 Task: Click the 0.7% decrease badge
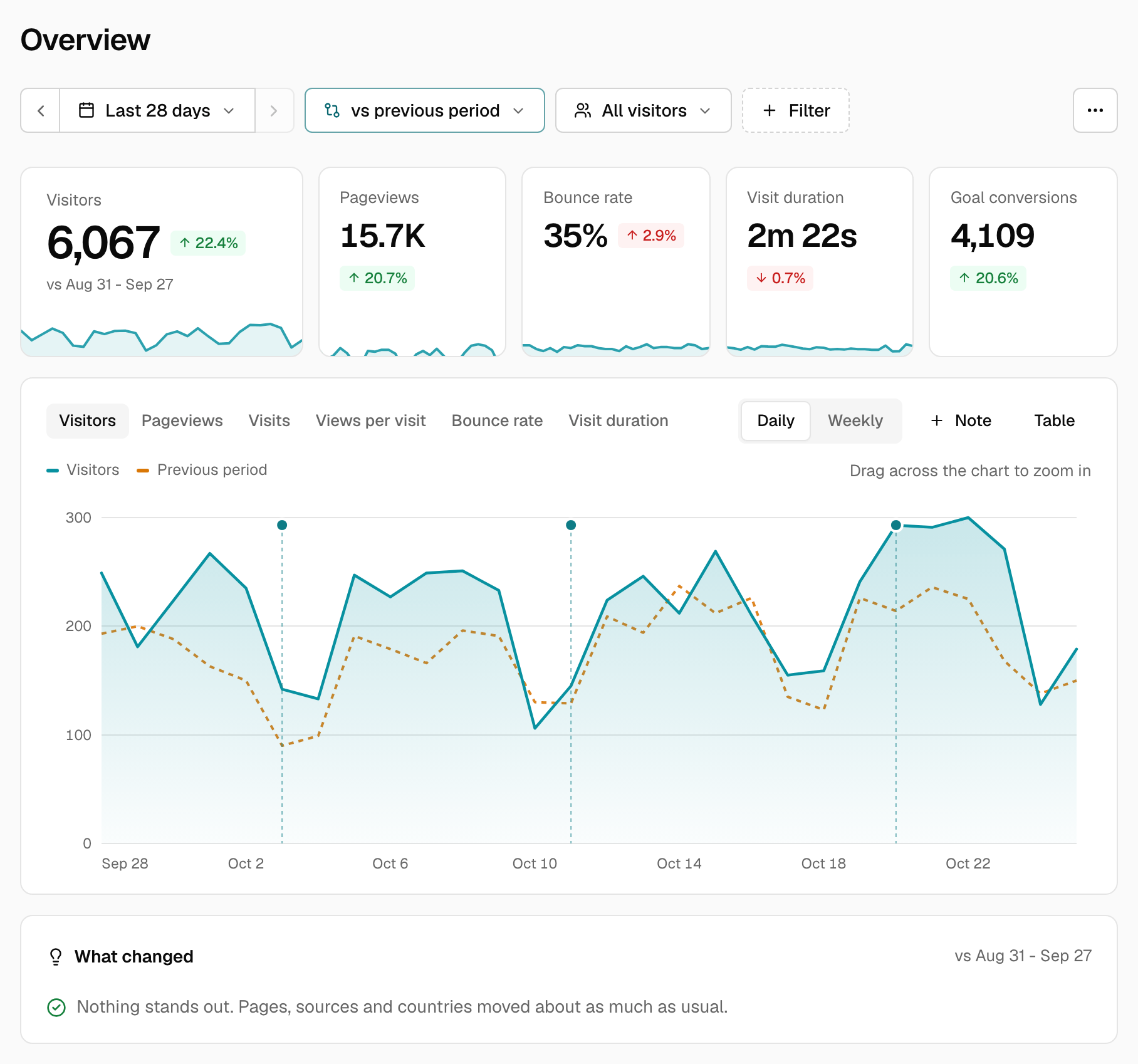pos(780,278)
